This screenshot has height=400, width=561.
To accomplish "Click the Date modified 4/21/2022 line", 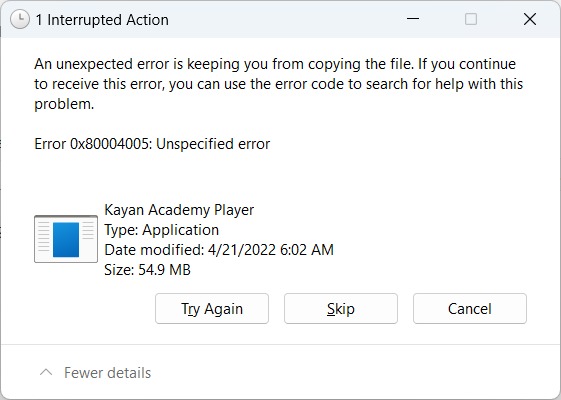I will point(219,250).
